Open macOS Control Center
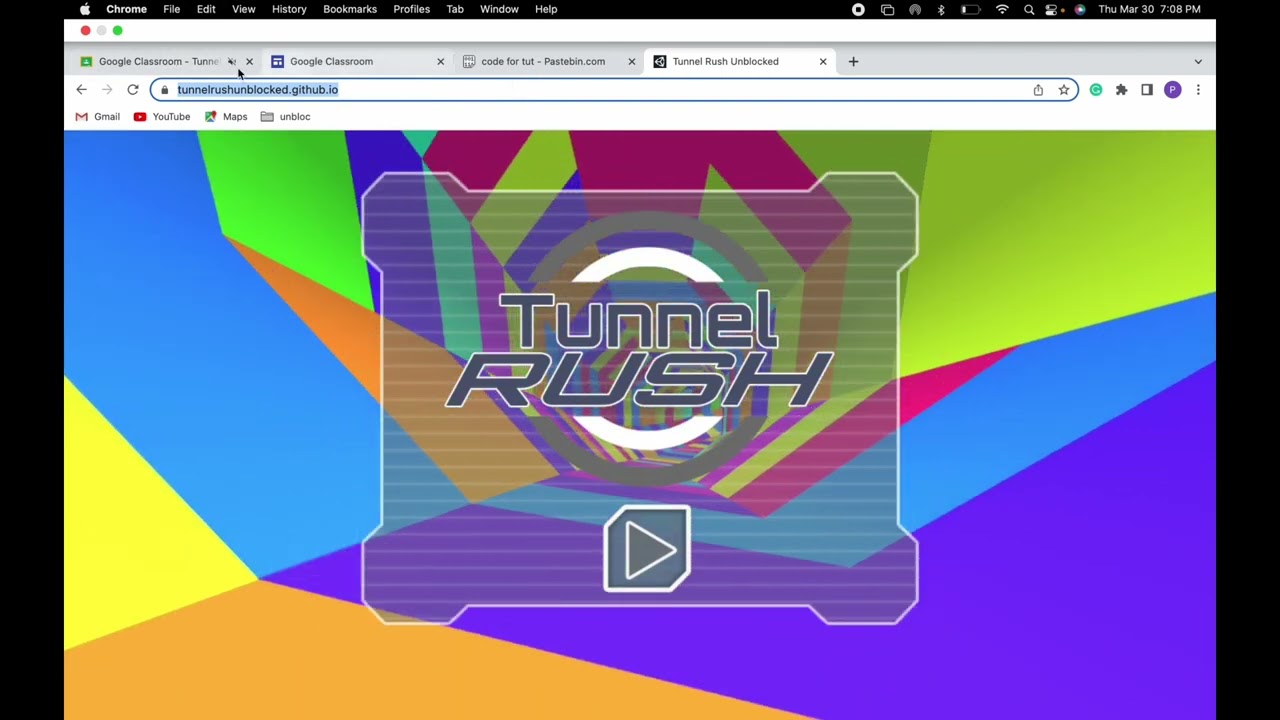The image size is (1280, 720). (1053, 9)
